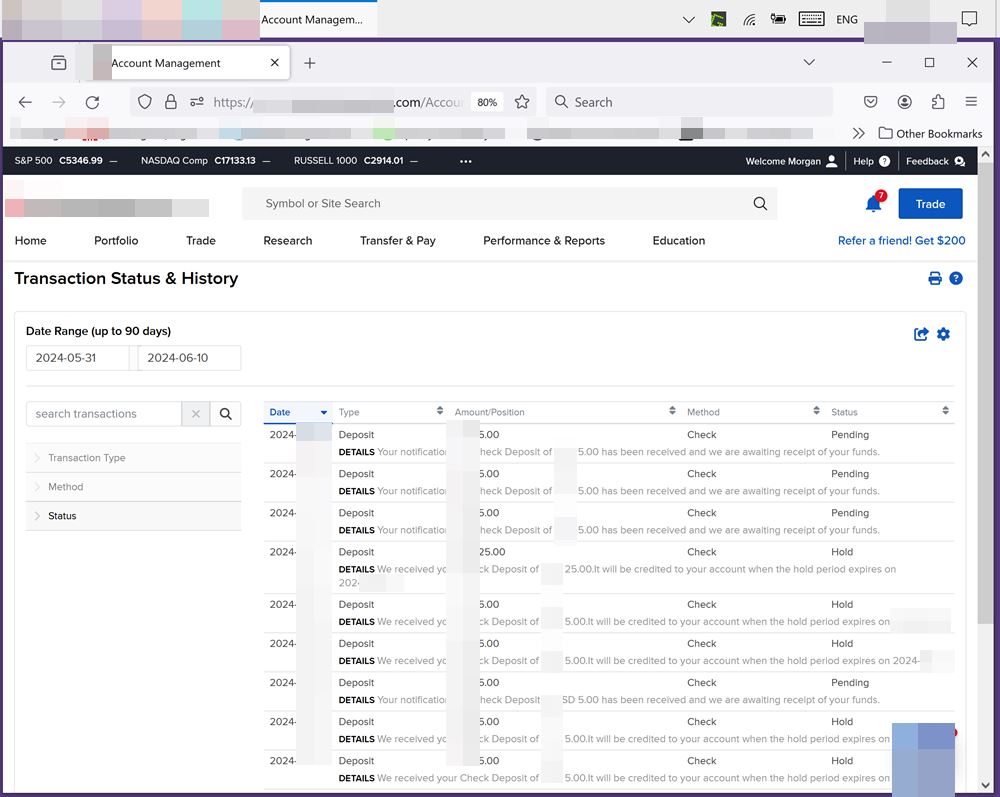Viewport: 1000px width, 797px height.
Task: Go back to previous page
Action: [x=25, y=102]
